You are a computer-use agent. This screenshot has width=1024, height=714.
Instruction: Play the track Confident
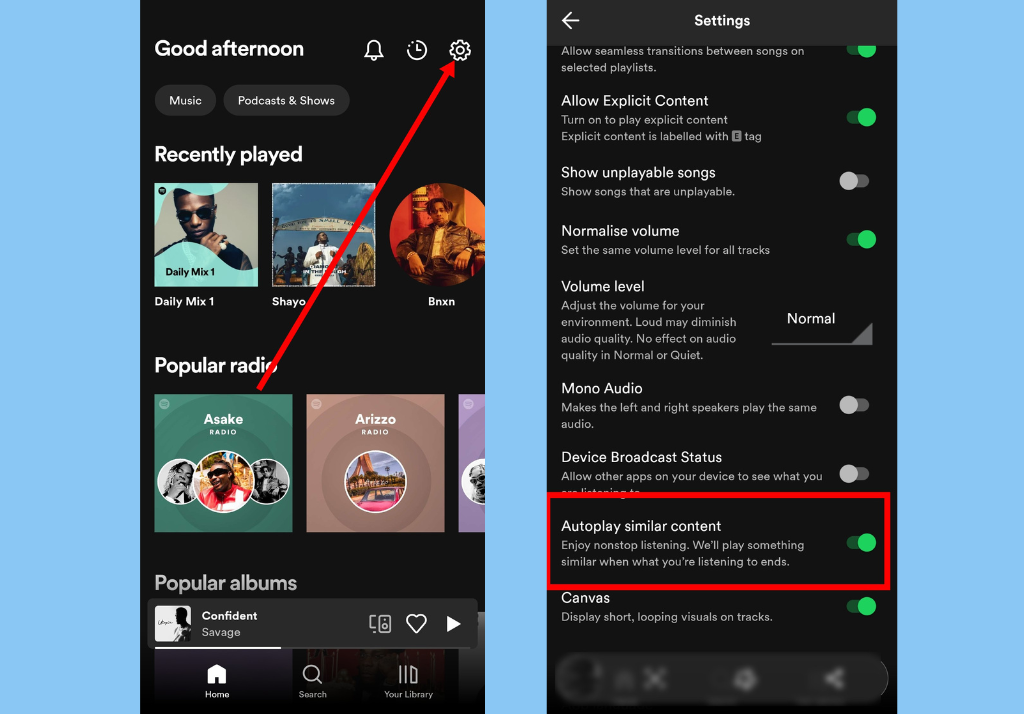click(453, 624)
